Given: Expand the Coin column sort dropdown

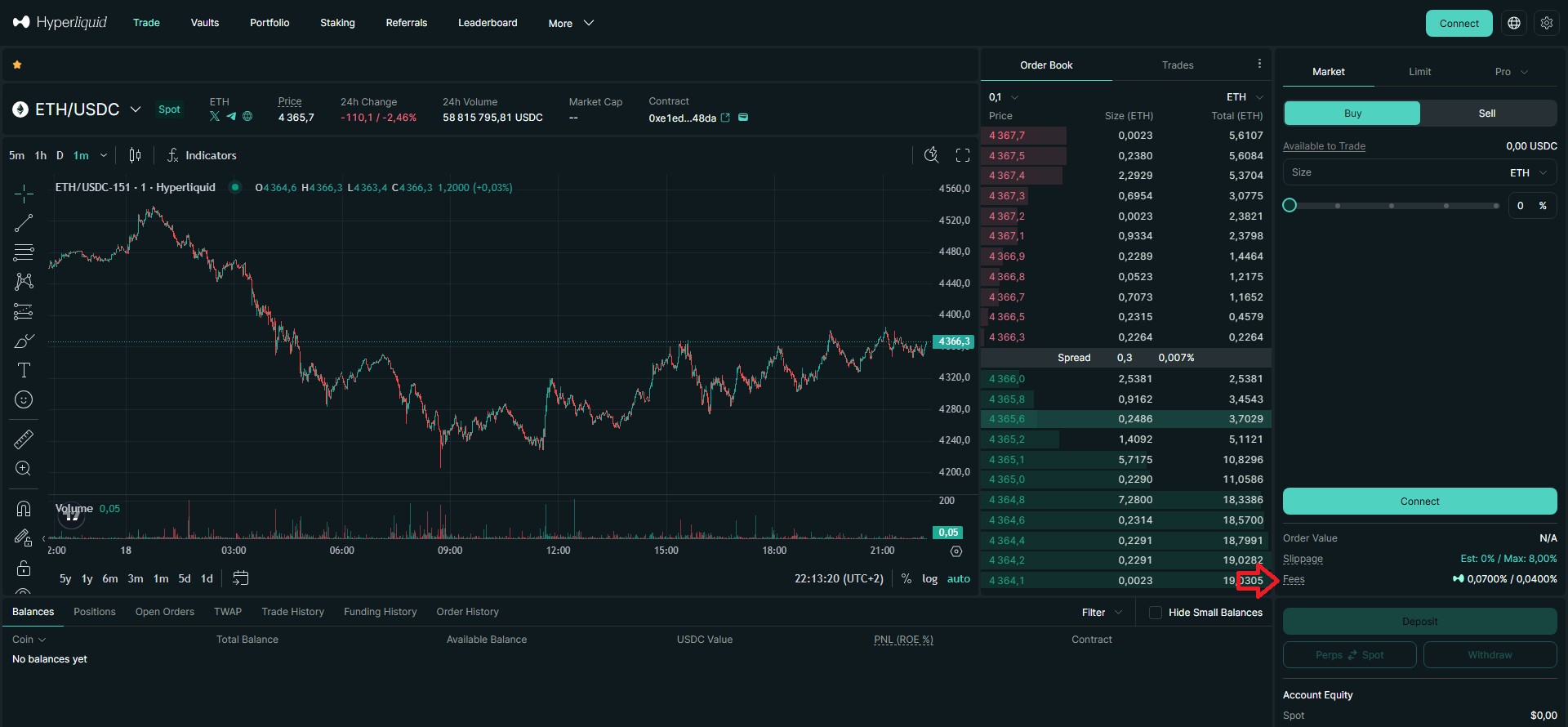Looking at the screenshot, I should [29, 640].
